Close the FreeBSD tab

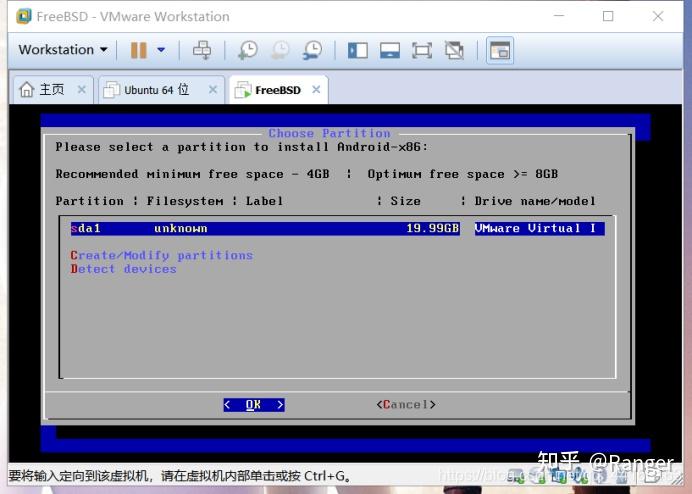[x=316, y=90]
